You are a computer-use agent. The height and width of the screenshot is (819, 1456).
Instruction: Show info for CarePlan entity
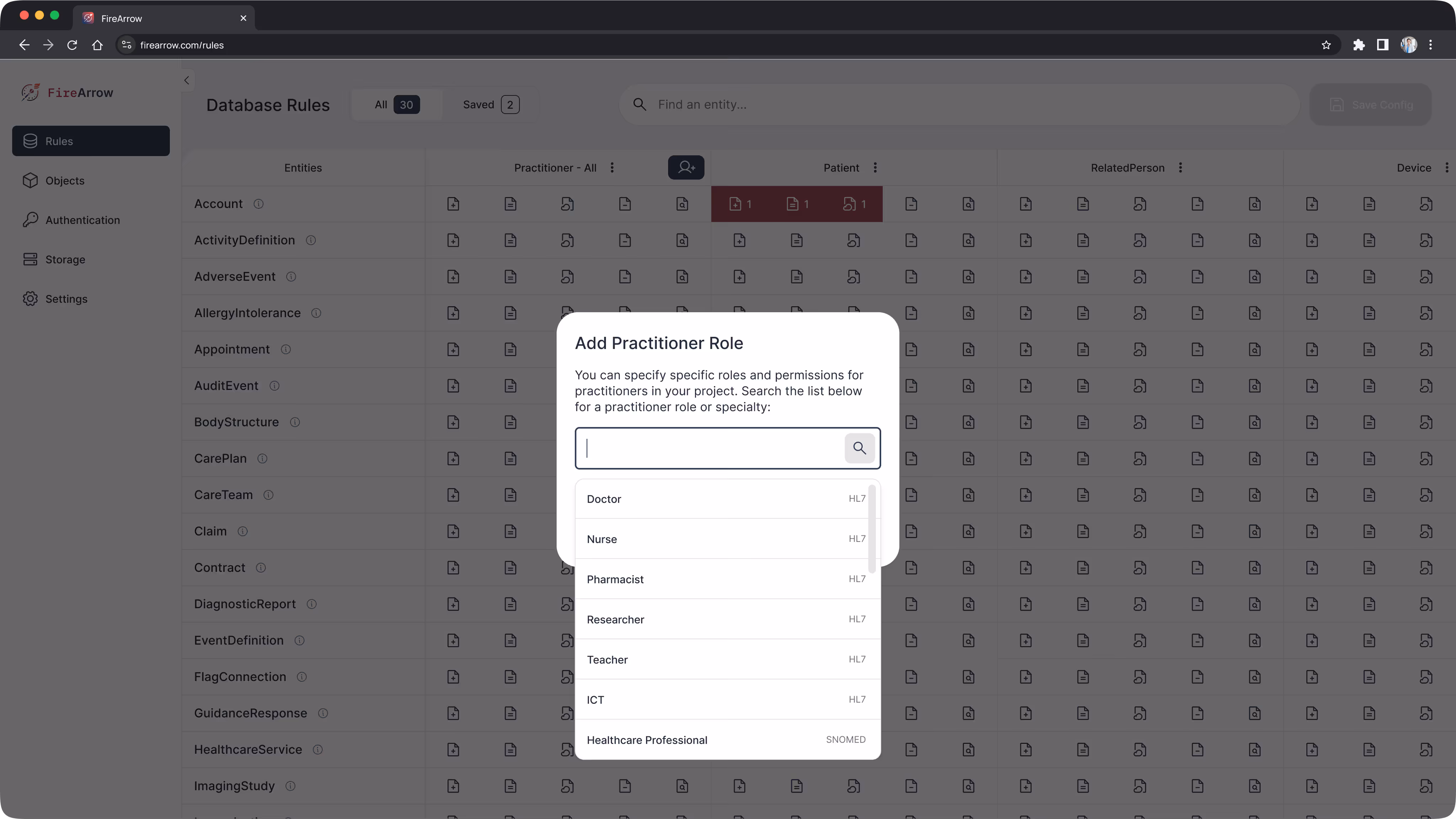262,459
